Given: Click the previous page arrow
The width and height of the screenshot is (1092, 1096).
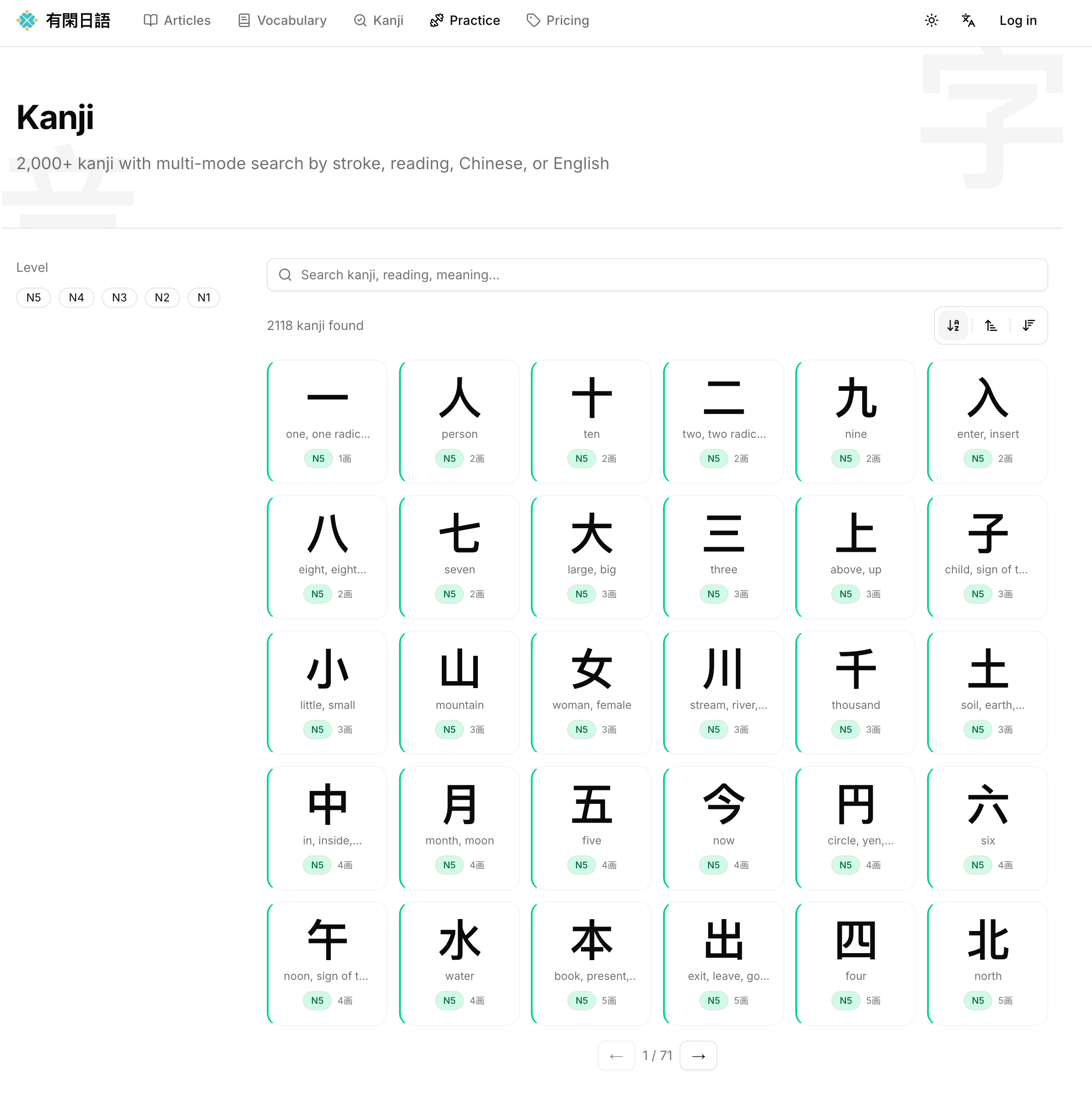Looking at the screenshot, I should coord(616,1055).
